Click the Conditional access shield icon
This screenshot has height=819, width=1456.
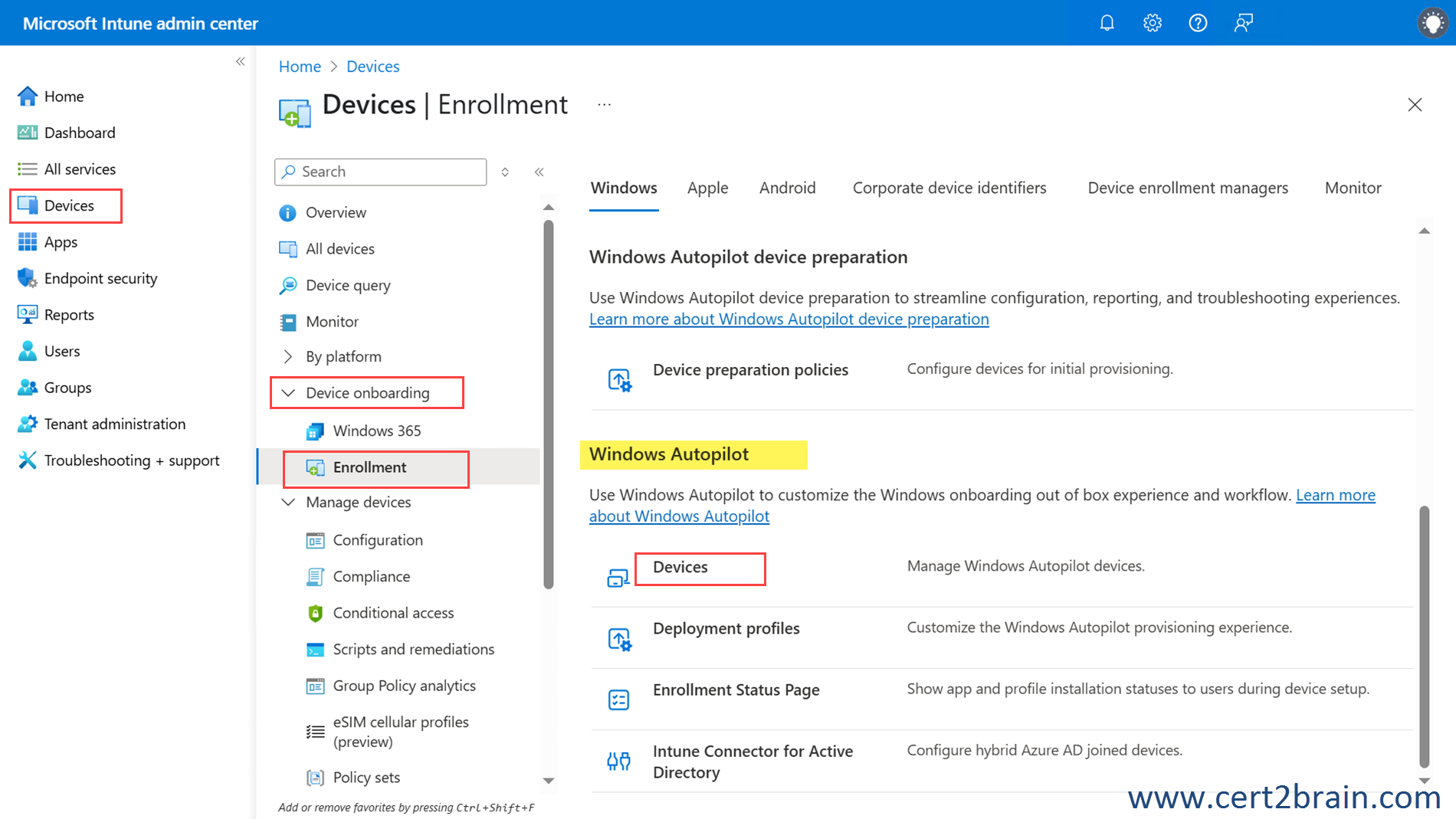(315, 613)
